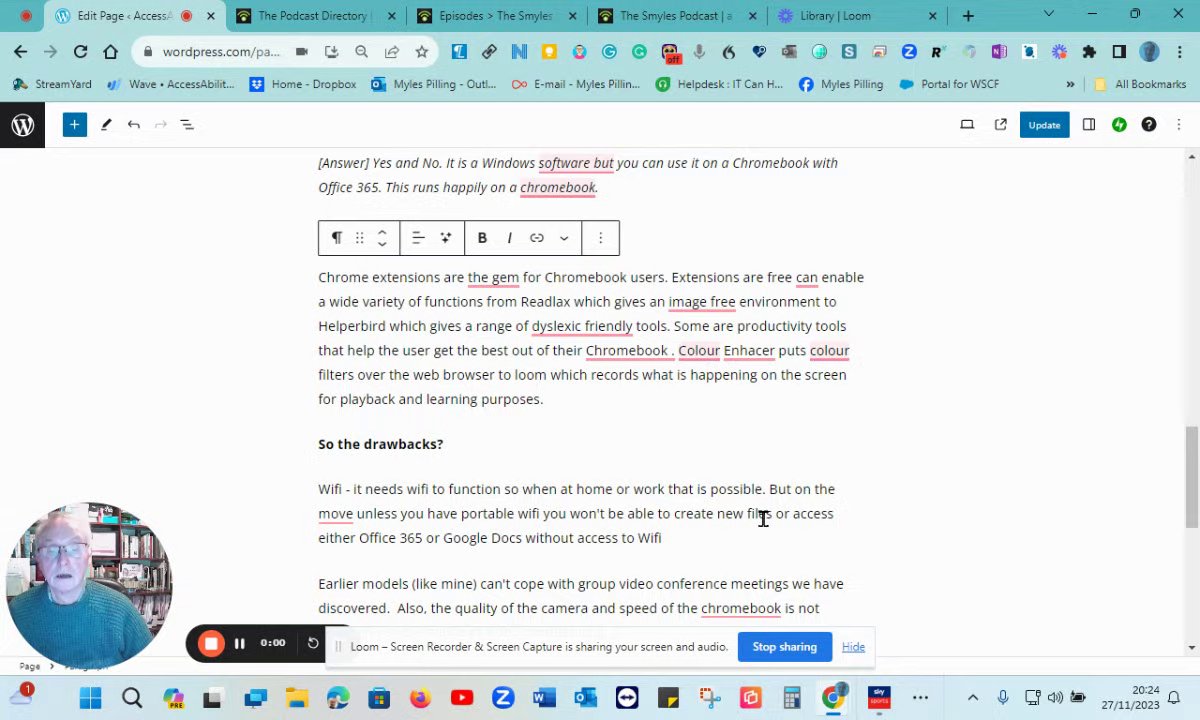Open Firefox from the taskbar

pos(420,698)
